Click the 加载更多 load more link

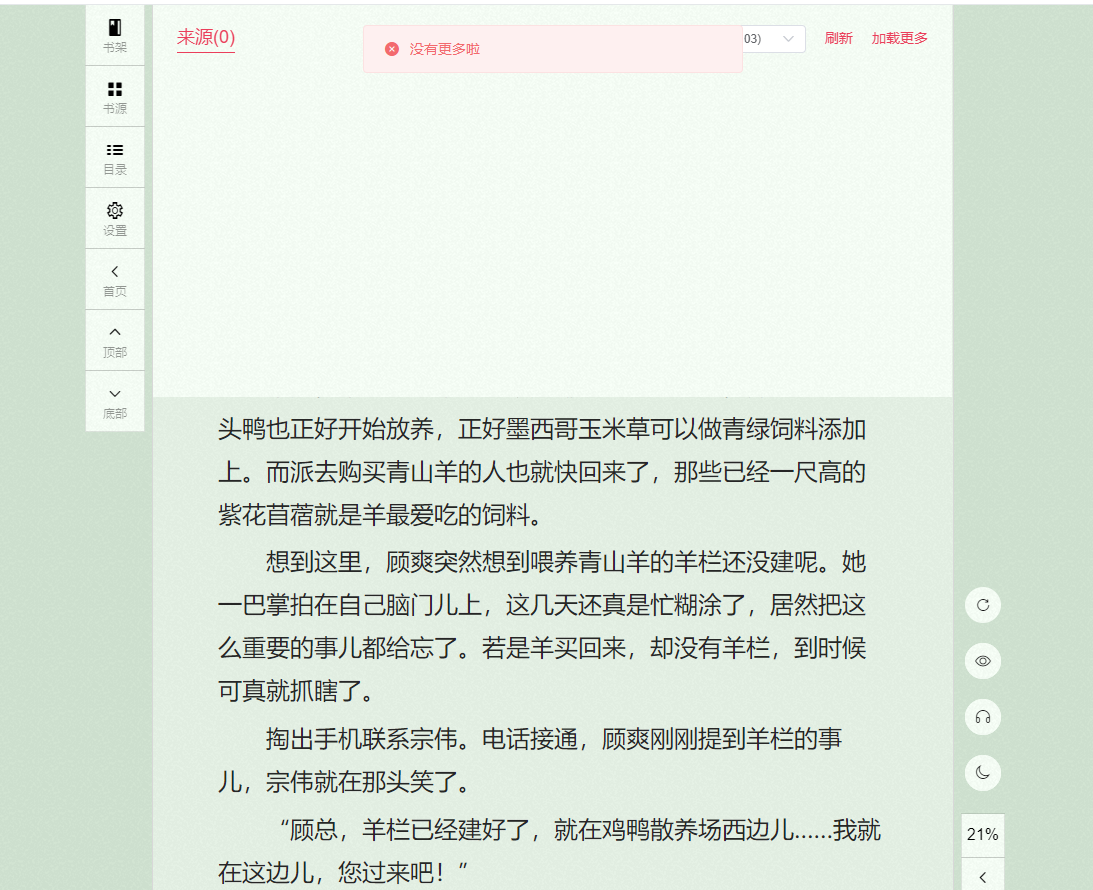pos(899,38)
